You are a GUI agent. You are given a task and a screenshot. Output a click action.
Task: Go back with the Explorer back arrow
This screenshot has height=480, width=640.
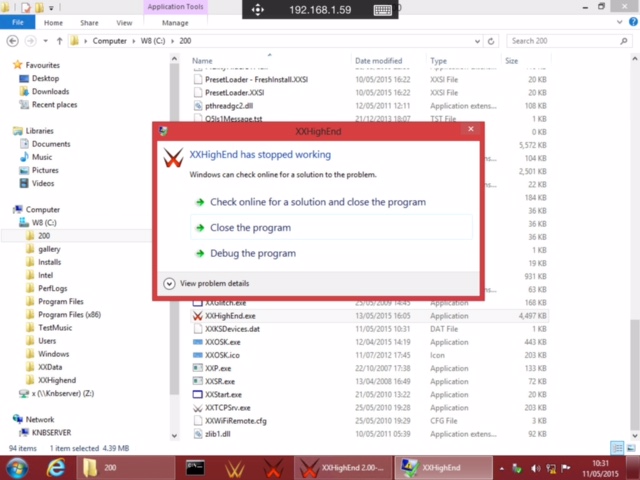[13, 41]
